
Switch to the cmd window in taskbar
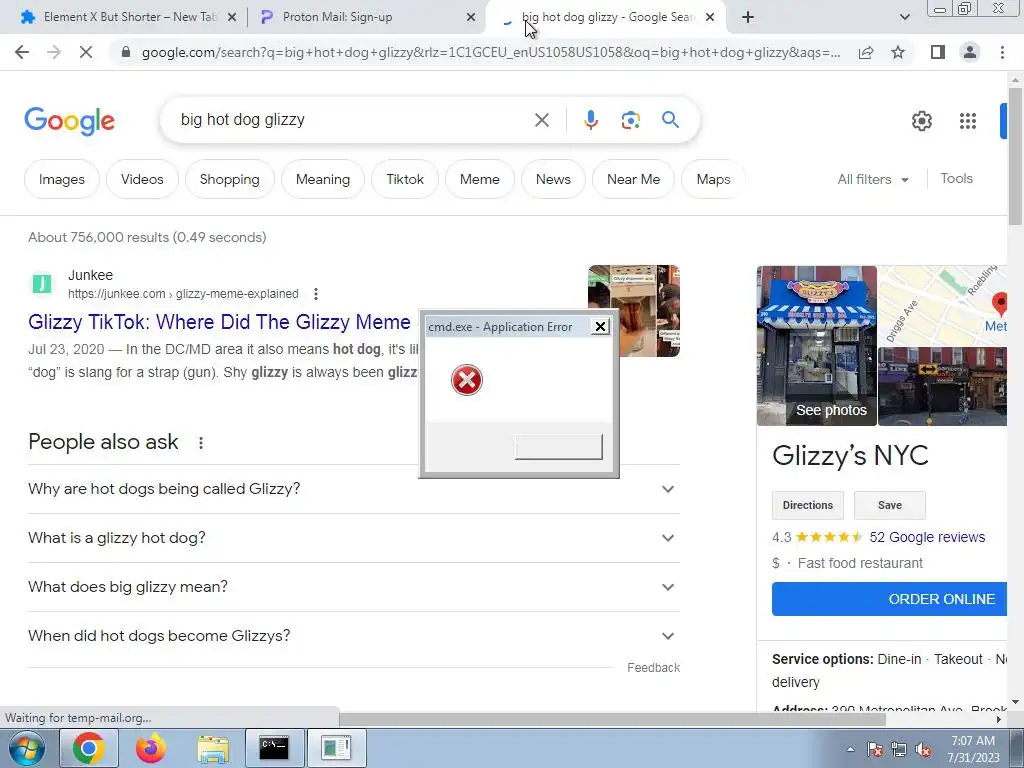click(274, 748)
